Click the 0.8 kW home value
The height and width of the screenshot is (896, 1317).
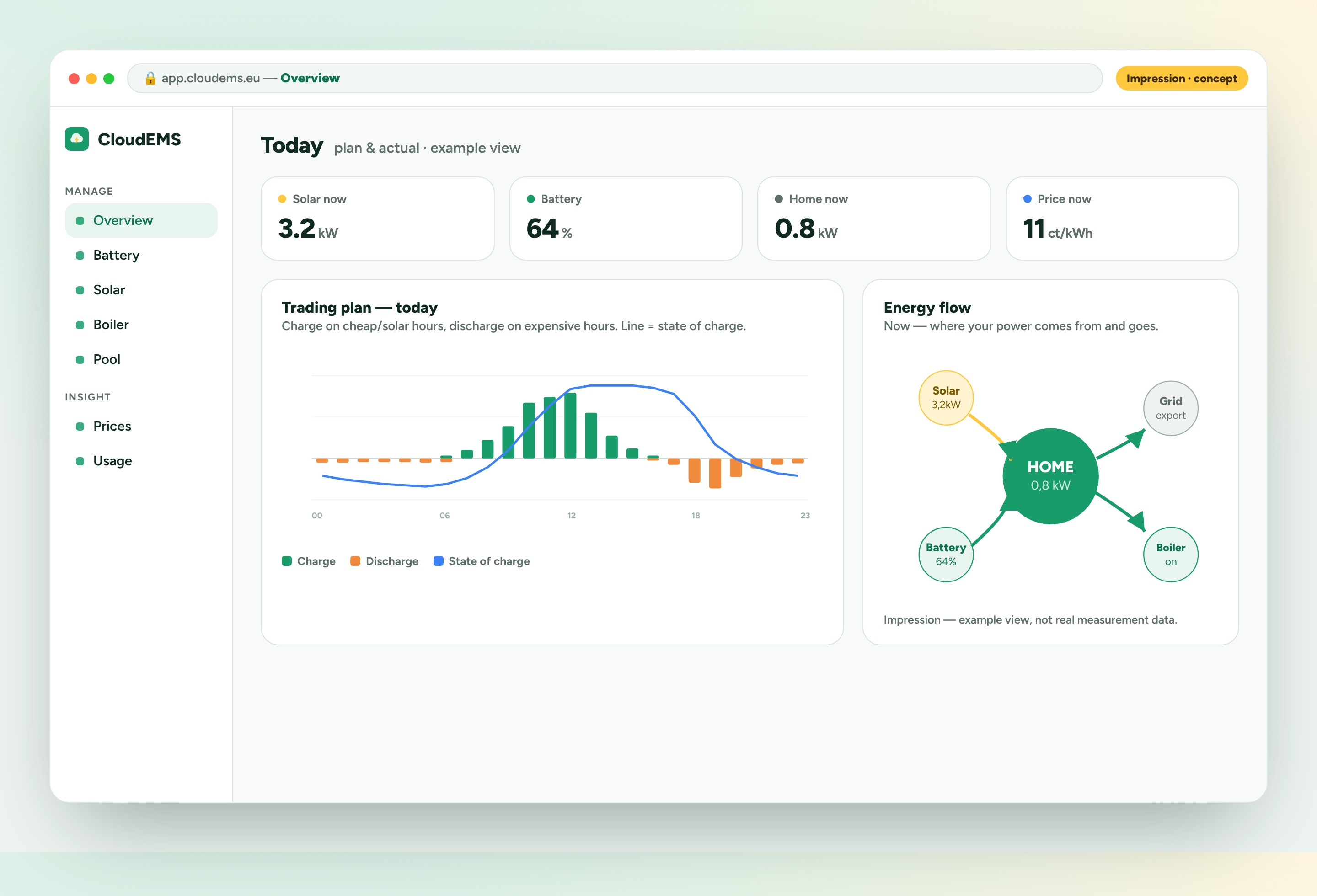click(x=806, y=229)
